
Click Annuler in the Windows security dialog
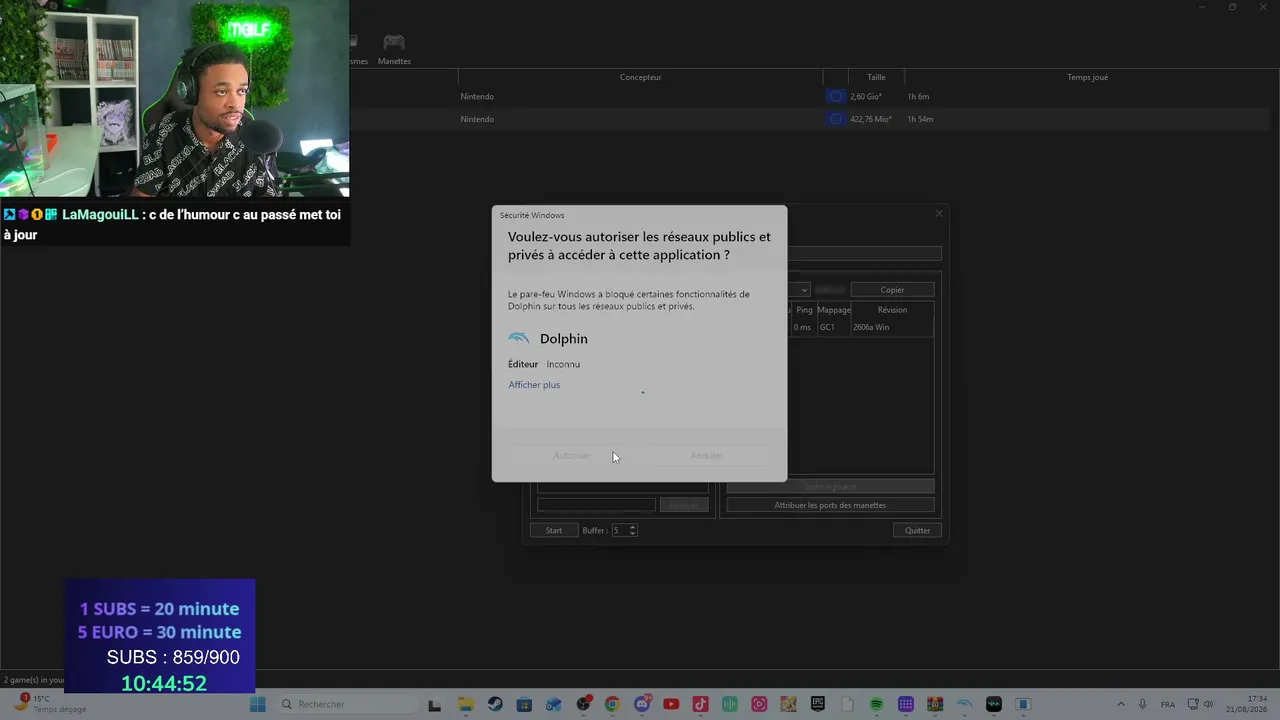[x=706, y=456]
